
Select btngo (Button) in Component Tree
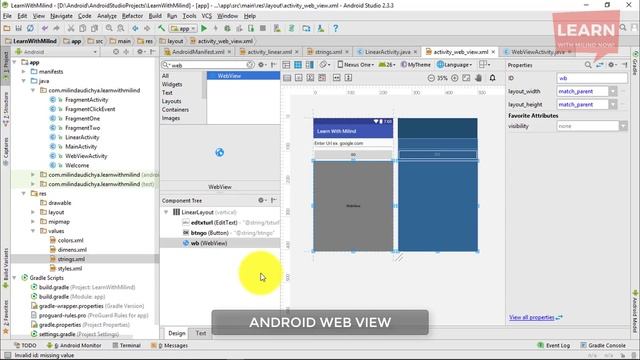click(x=220, y=233)
